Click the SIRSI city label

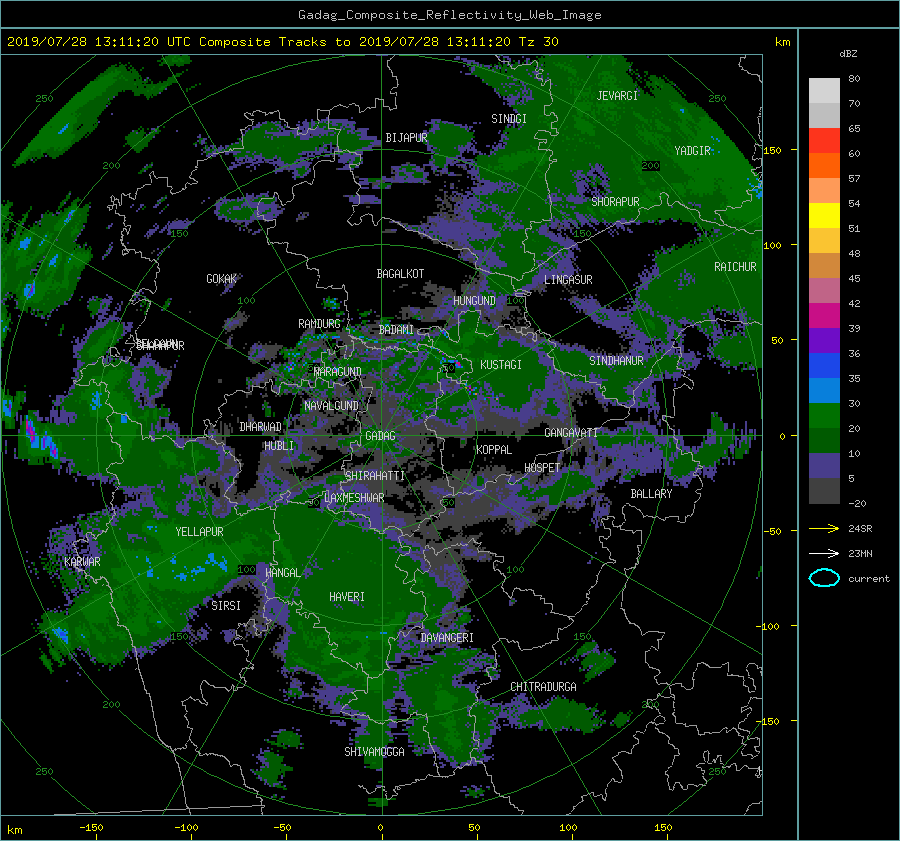(x=226, y=606)
